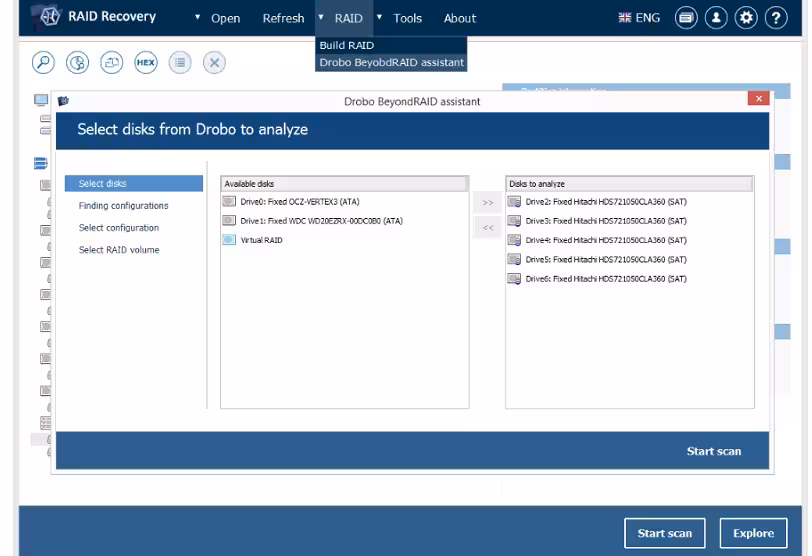Screen dimensions: 812x556
Task: Choose Build RAID from the menu
Action: pyautogui.click(x=391, y=45)
